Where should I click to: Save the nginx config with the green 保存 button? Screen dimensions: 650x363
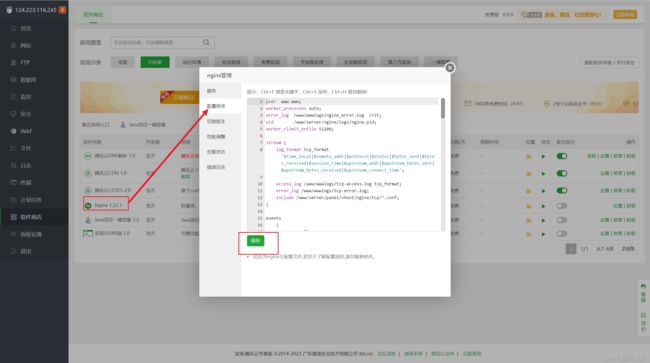tap(255, 241)
